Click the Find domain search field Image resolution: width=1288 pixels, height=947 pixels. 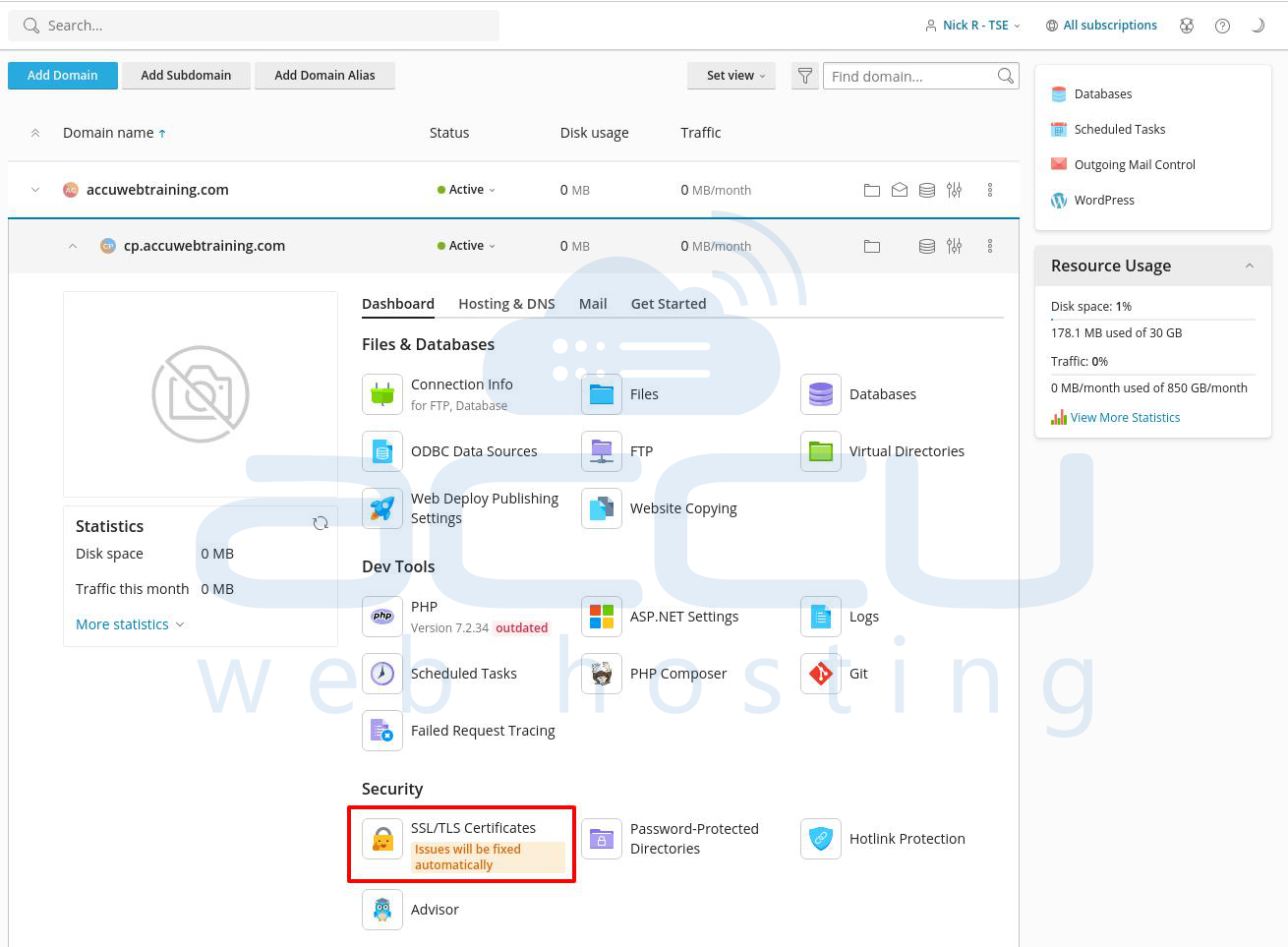(x=909, y=77)
